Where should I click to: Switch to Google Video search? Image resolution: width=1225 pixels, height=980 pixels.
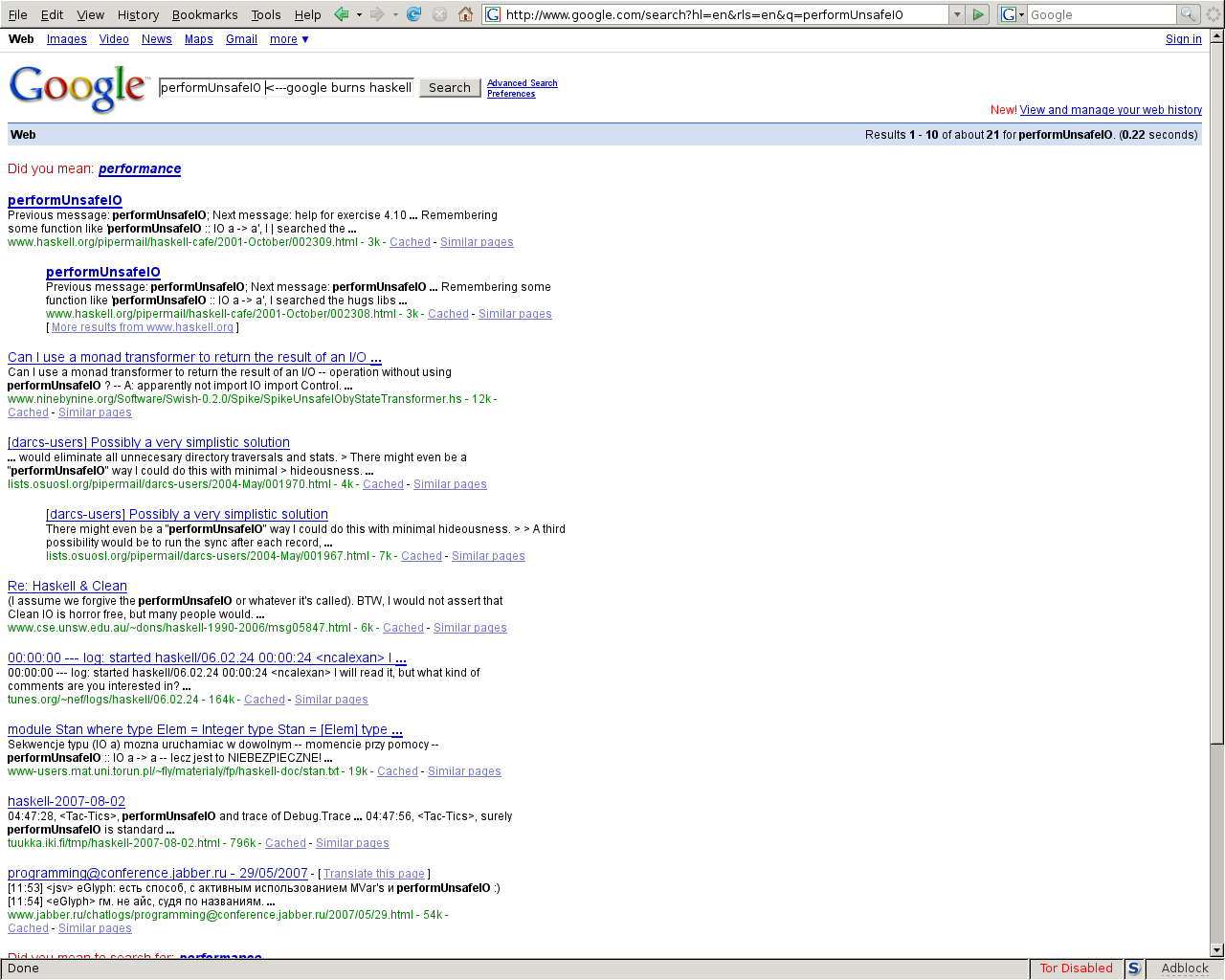pyautogui.click(x=114, y=39)
